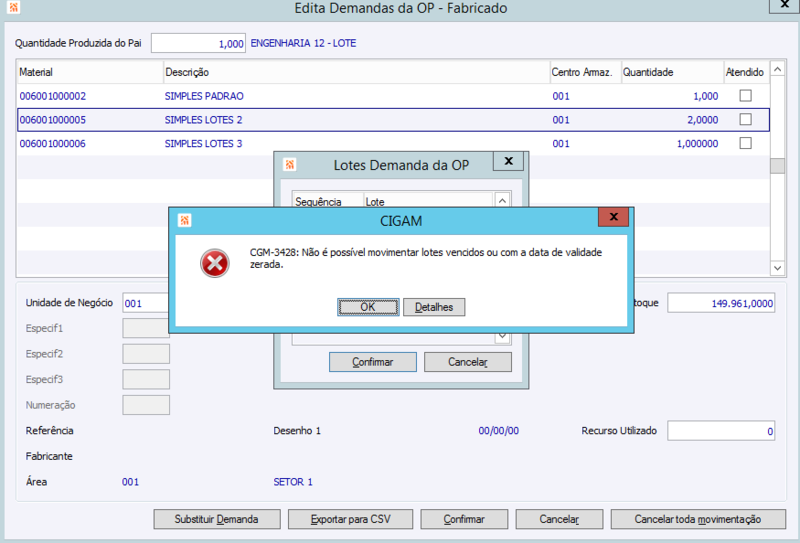Click Confirmar in Lotes Demanda da OP window
Screen dimensions: 800x543
[373, 362]
